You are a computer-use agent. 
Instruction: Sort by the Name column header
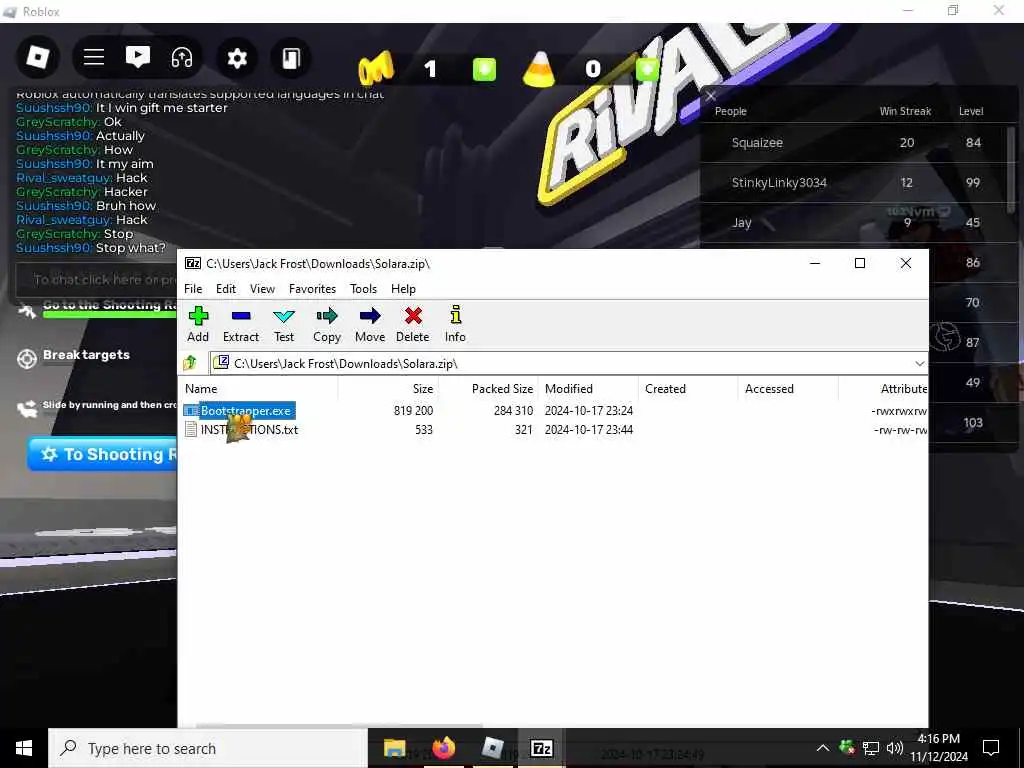(x=258, y=389)
